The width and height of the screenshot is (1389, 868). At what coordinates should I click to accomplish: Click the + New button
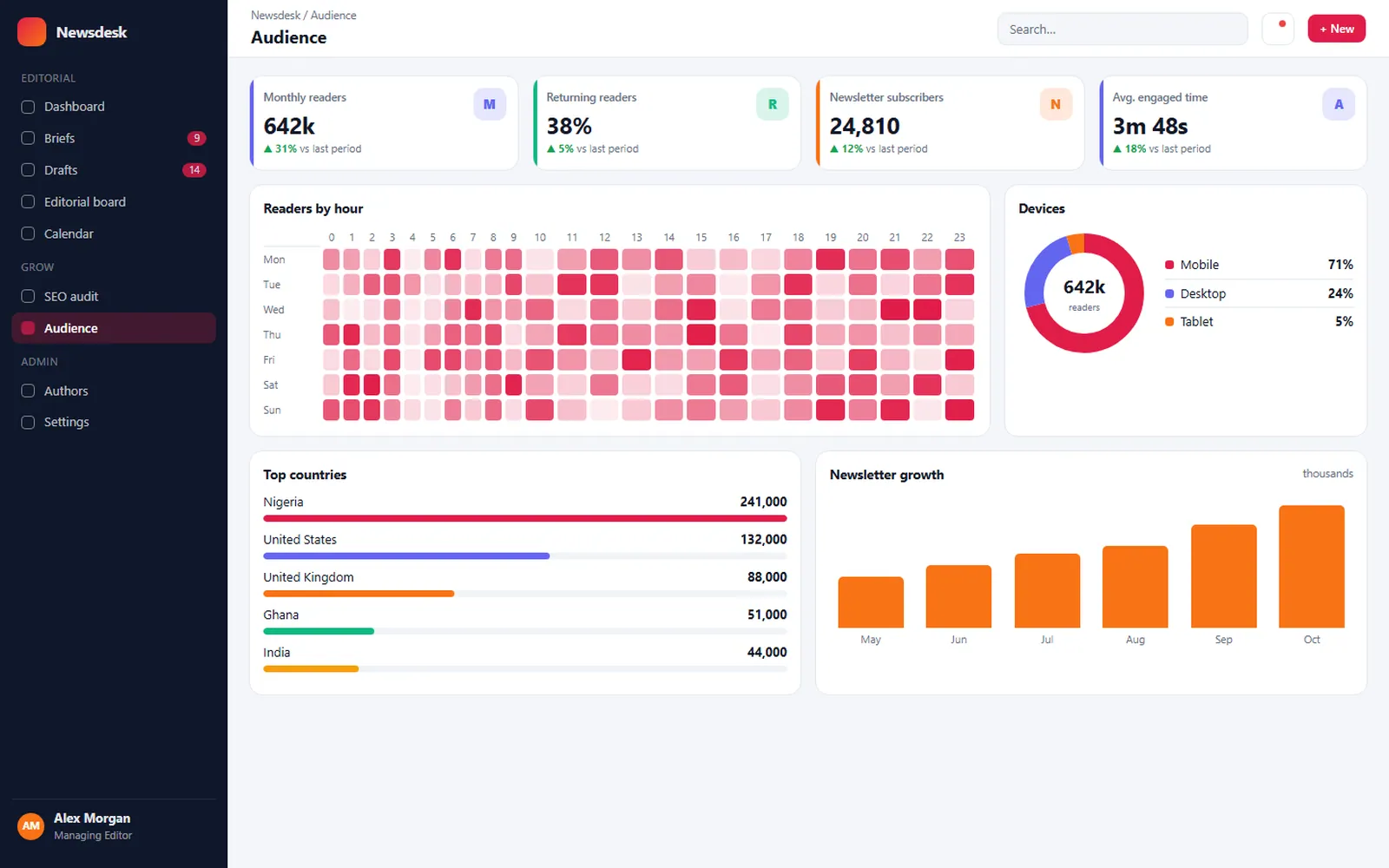coord(1337,29)
